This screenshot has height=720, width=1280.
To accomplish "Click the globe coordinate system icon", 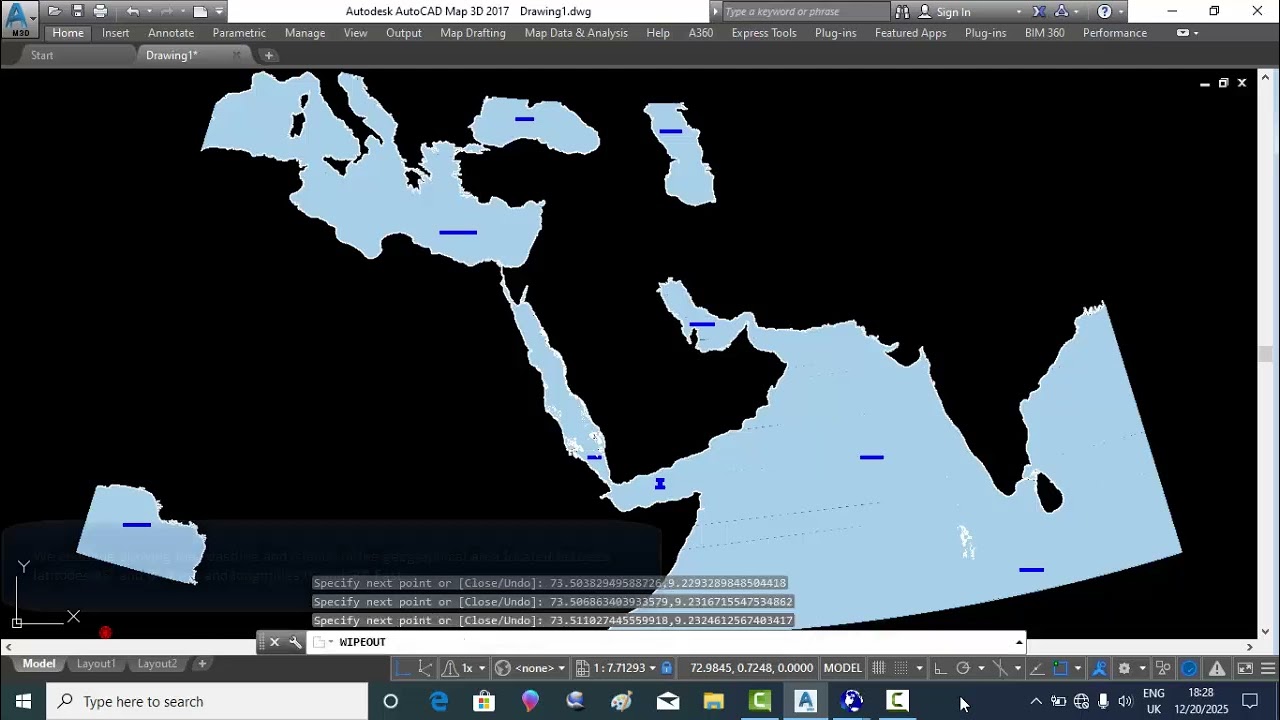I will [504, 668].
